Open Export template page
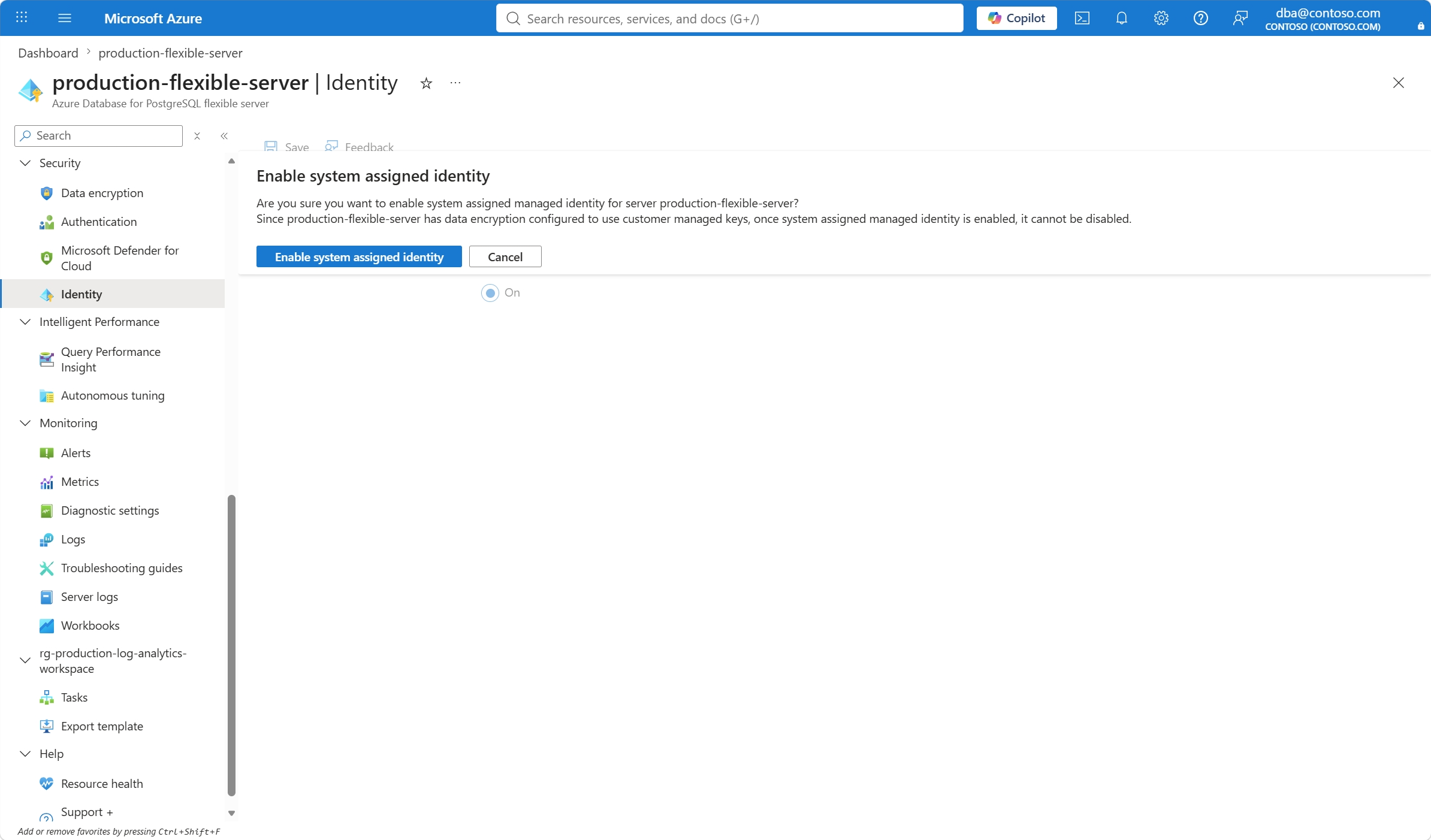Viewport: 1431px width, 840px height. click(113, 726)
